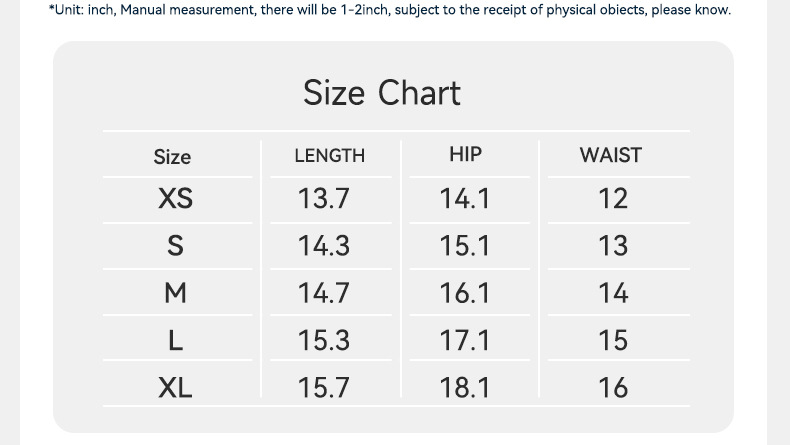Click the L size row label
This screenshot has width=790, height=445.
(x=175, y=340)
